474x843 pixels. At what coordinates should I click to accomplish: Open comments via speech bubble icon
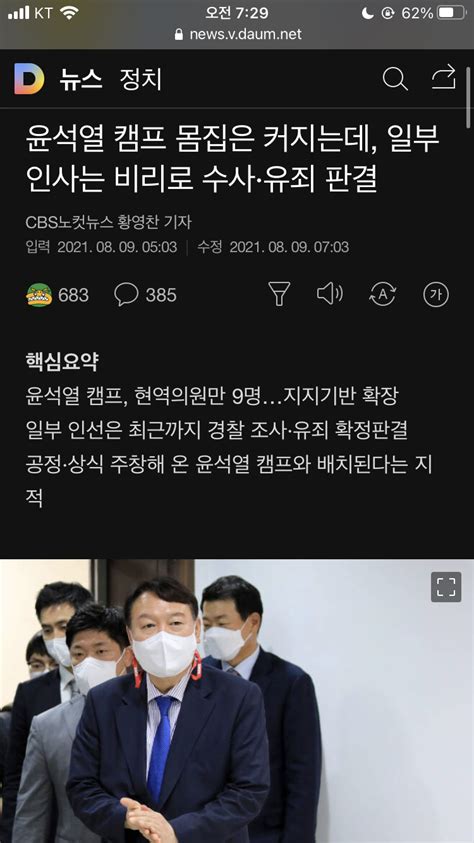(x=126, y=295)
